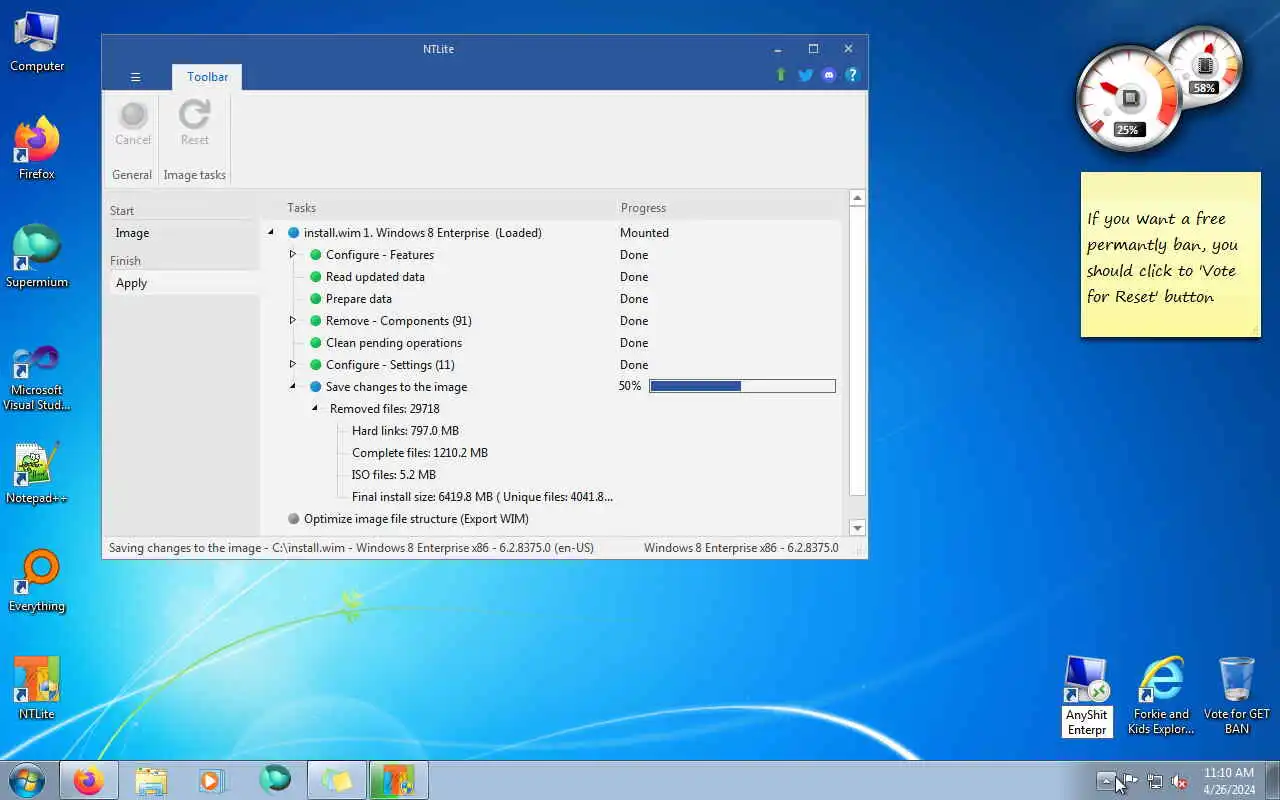1280x800 pixels.
Task: Expand the Configure - Settings (11) node
Action: tap(293, 365)
